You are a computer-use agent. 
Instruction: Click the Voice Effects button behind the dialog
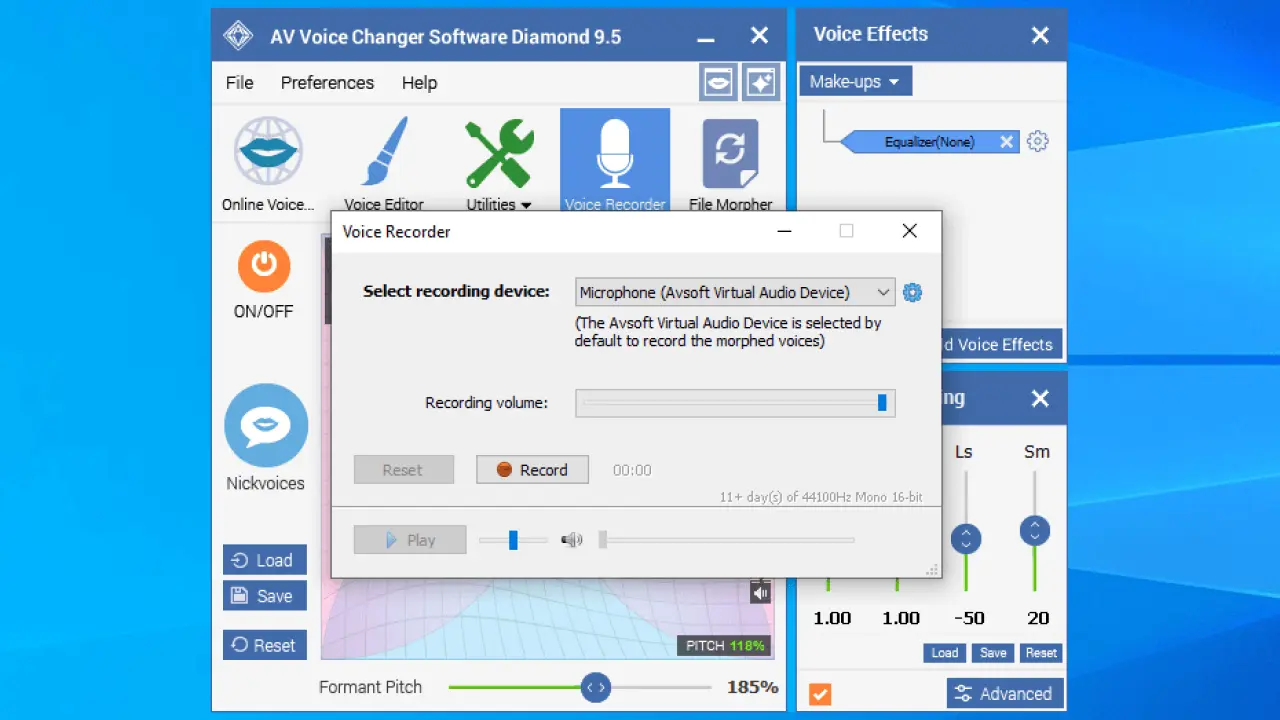[x=1000, y=344]
